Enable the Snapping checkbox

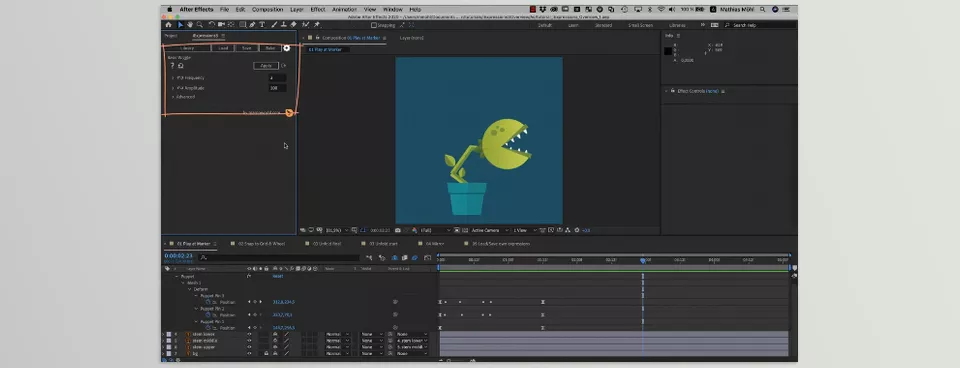coord(373,25)
